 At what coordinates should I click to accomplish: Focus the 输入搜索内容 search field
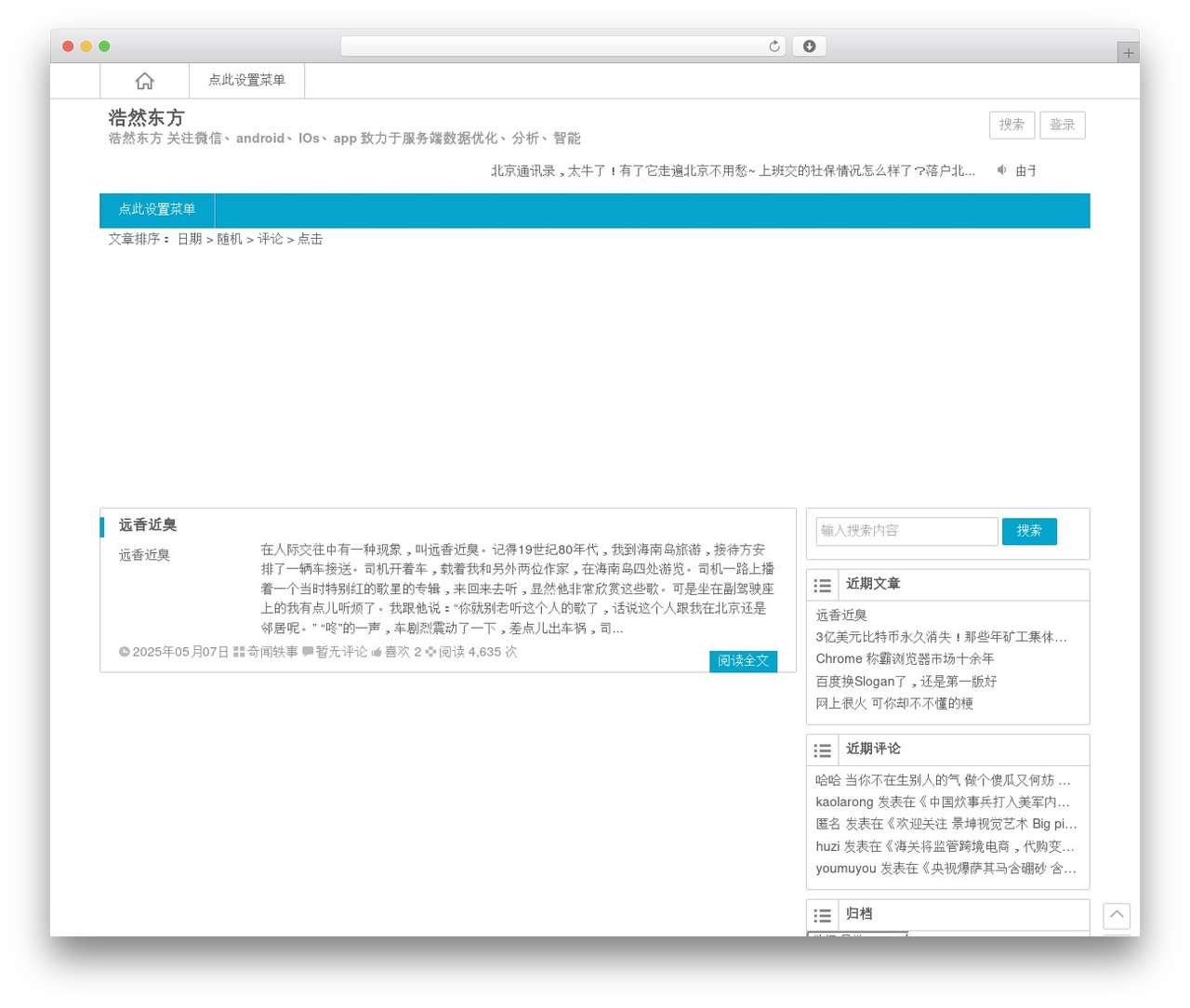pos(906,531)
